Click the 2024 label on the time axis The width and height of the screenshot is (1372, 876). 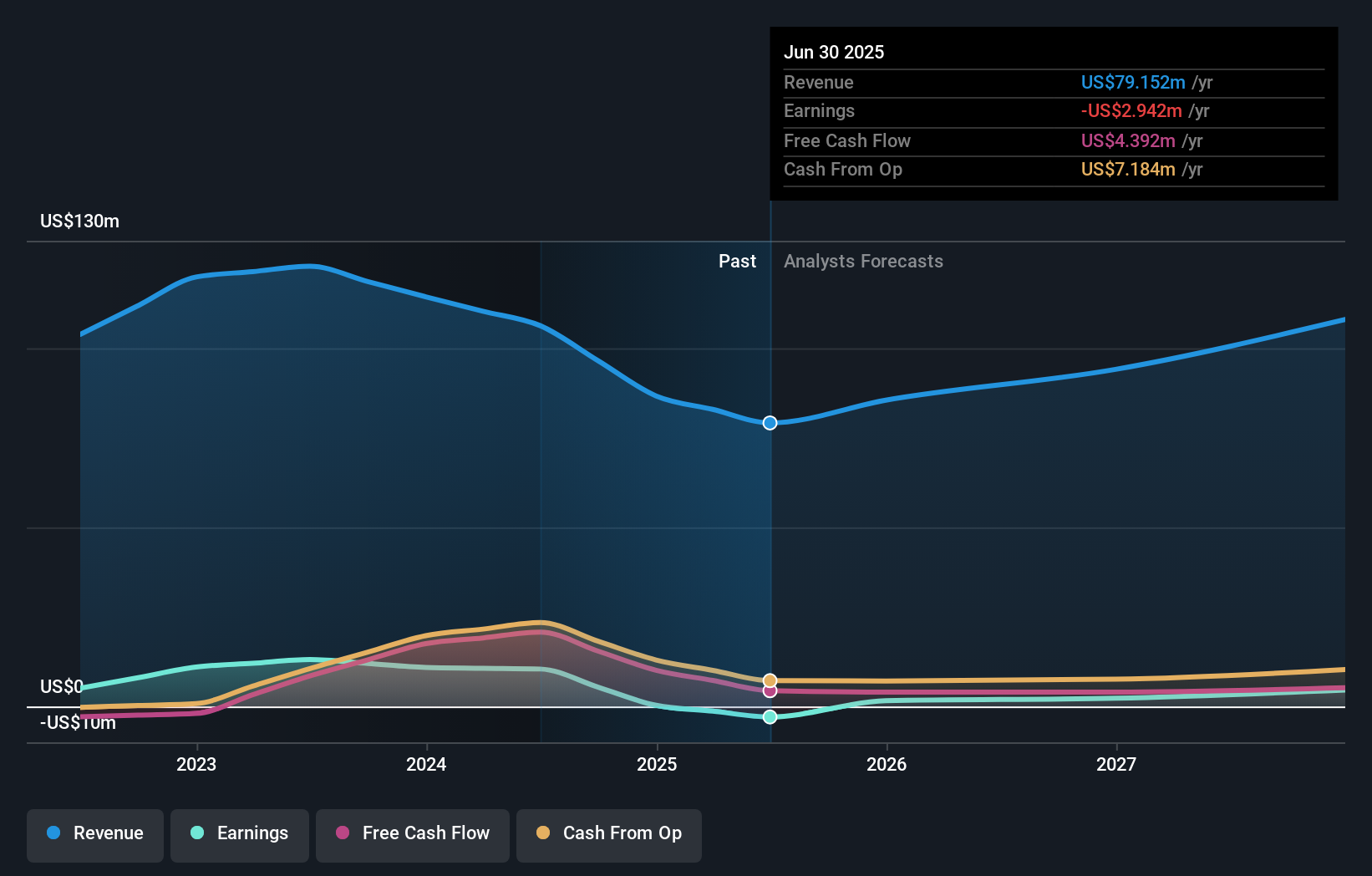coord(426,763)
